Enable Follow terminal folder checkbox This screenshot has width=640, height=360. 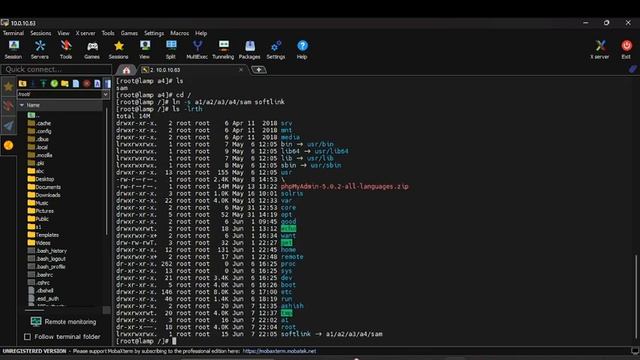click(27, 337)
